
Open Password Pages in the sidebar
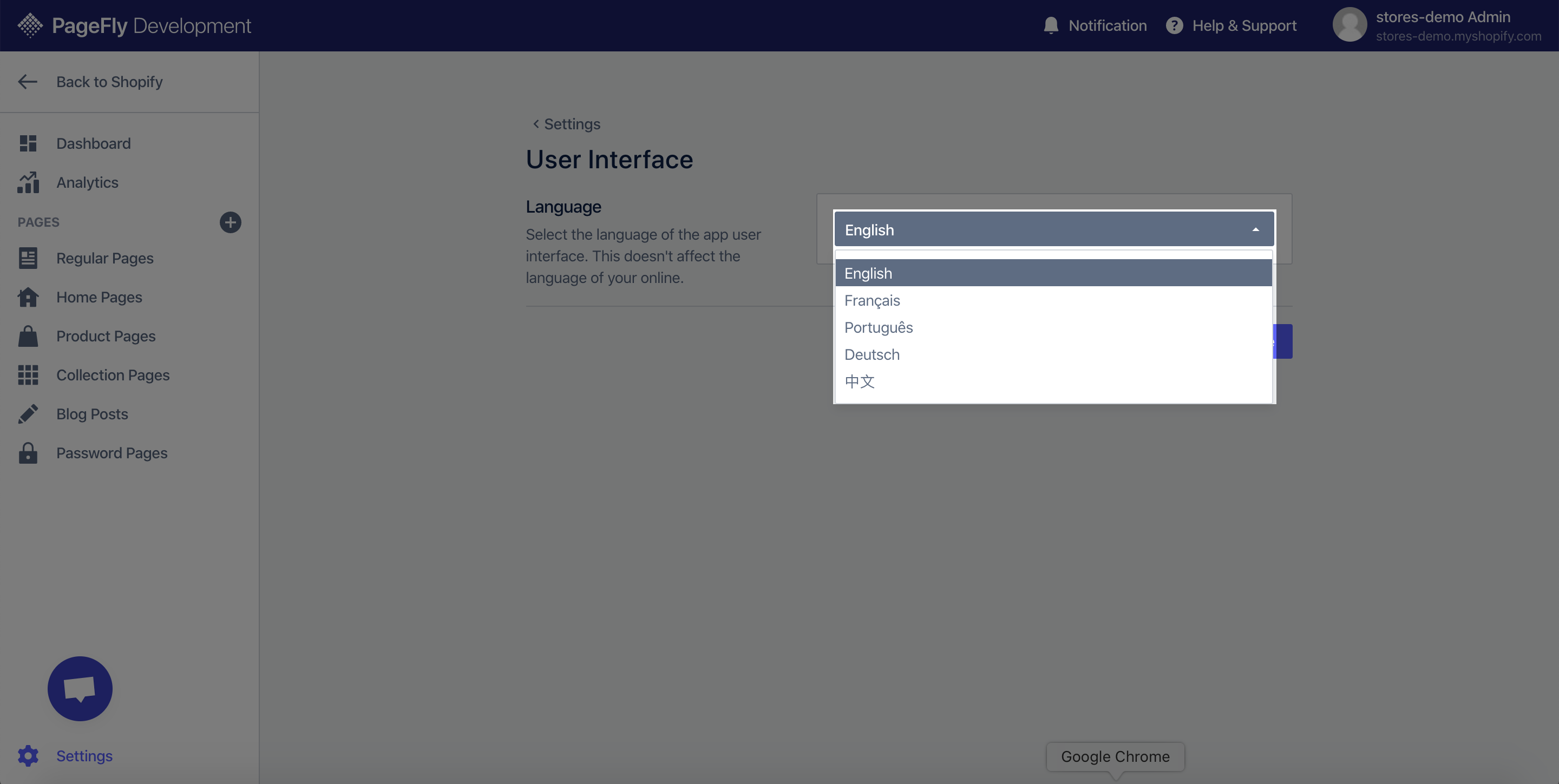112,453
